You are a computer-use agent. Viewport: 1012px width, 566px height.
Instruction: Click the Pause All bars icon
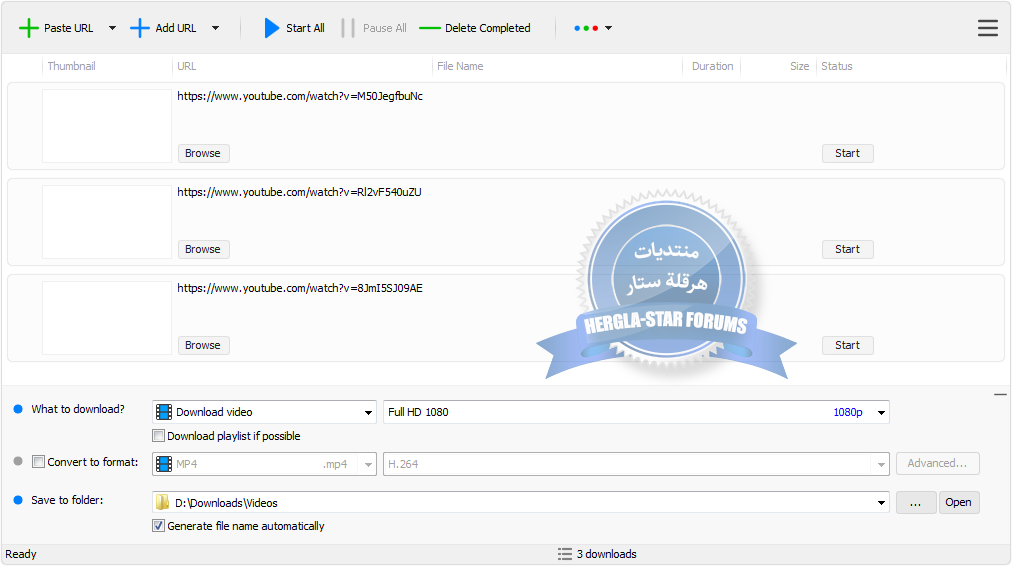[348, 28]
